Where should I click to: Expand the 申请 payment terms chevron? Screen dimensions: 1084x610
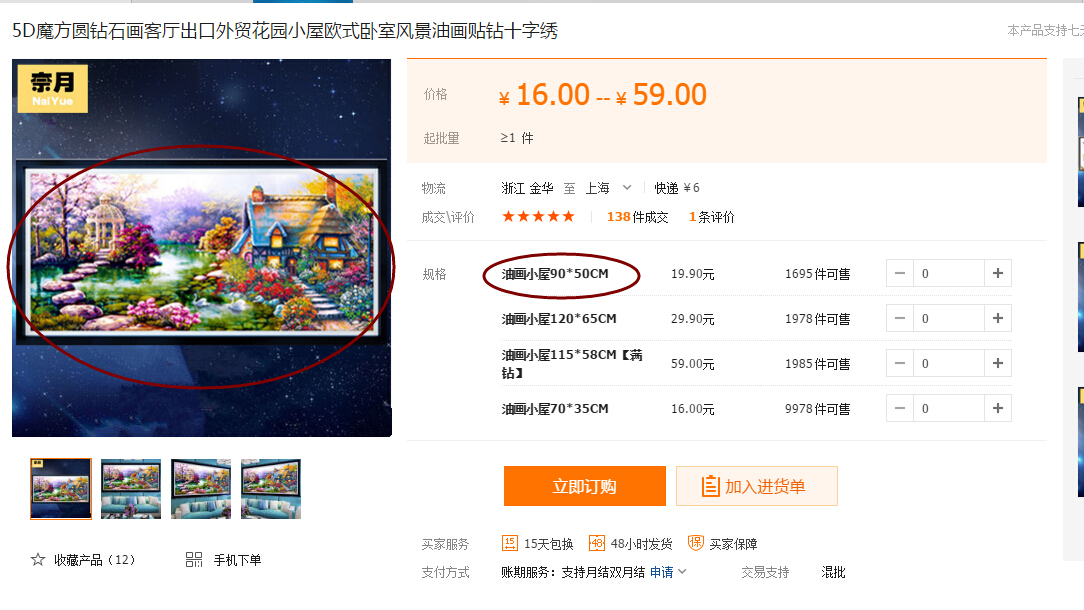pyautogui.click(x=682, y=571)
